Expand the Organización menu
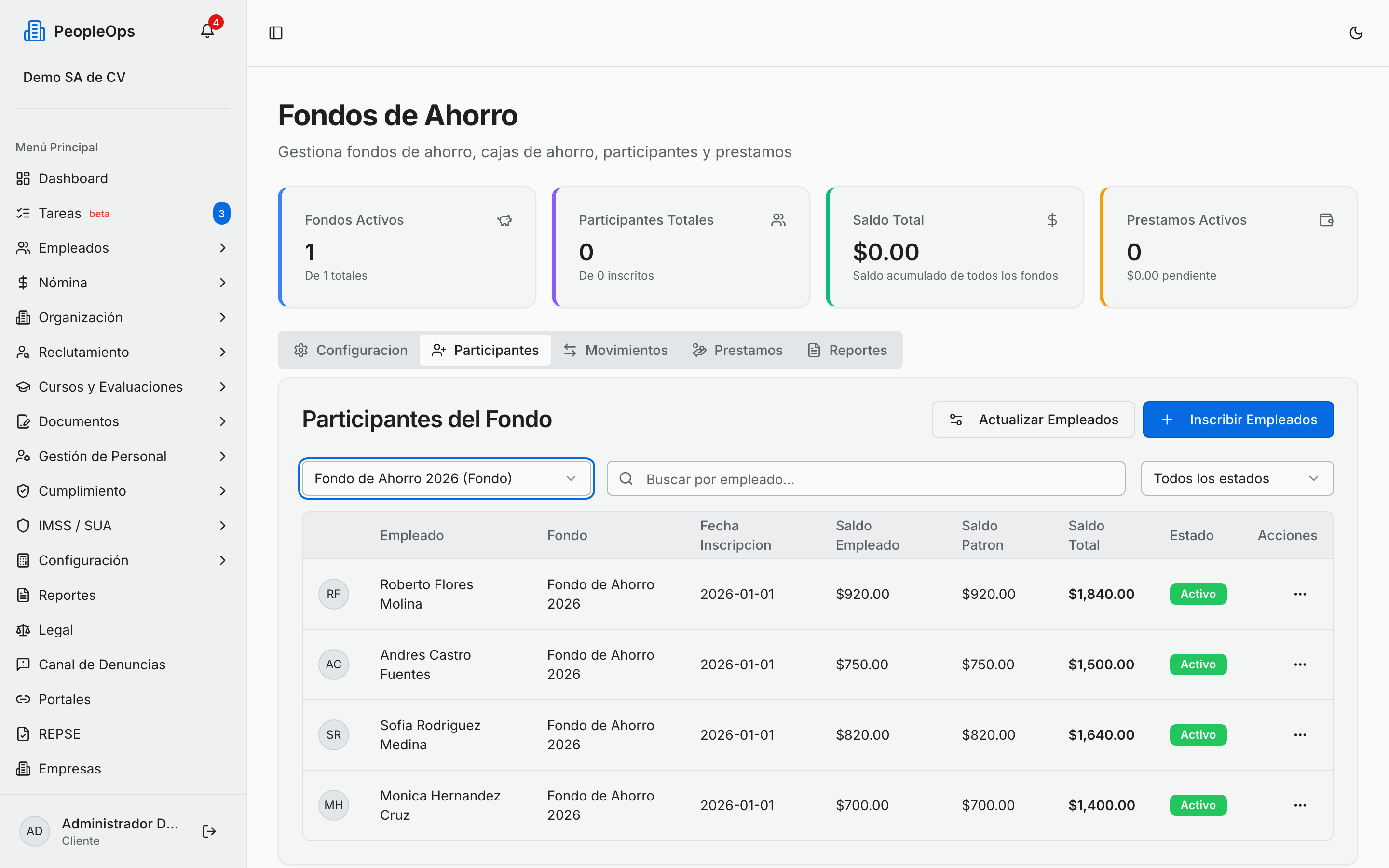The width and height of the screenshot is (1389, 868). point(123,317)
